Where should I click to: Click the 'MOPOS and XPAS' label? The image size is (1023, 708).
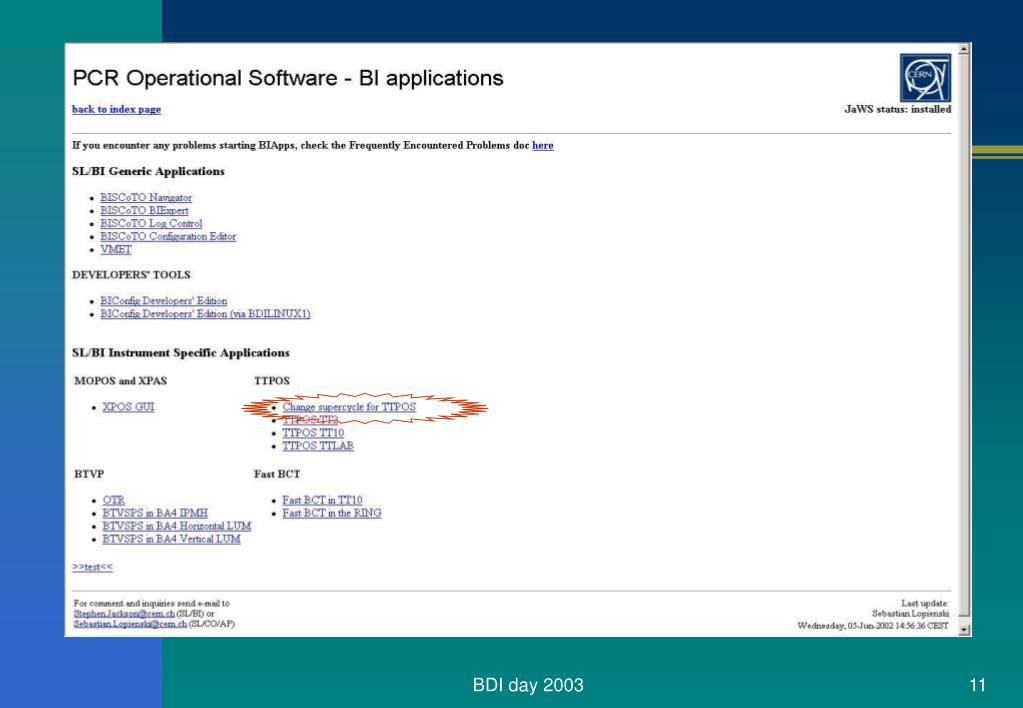pyautogui.click(x=120, y=380)
